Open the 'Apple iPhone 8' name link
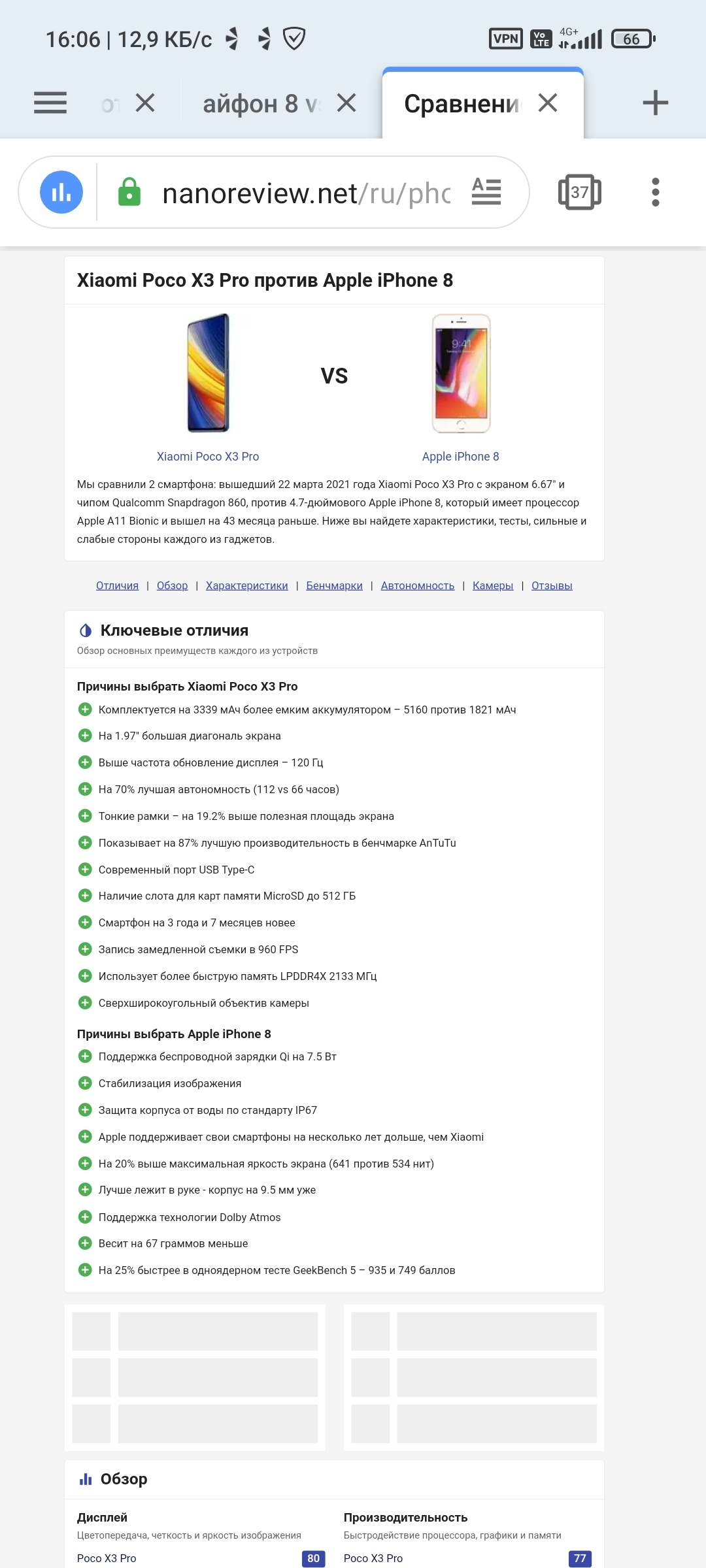This screenshot has width=706, height=1568. coord(460,457)
